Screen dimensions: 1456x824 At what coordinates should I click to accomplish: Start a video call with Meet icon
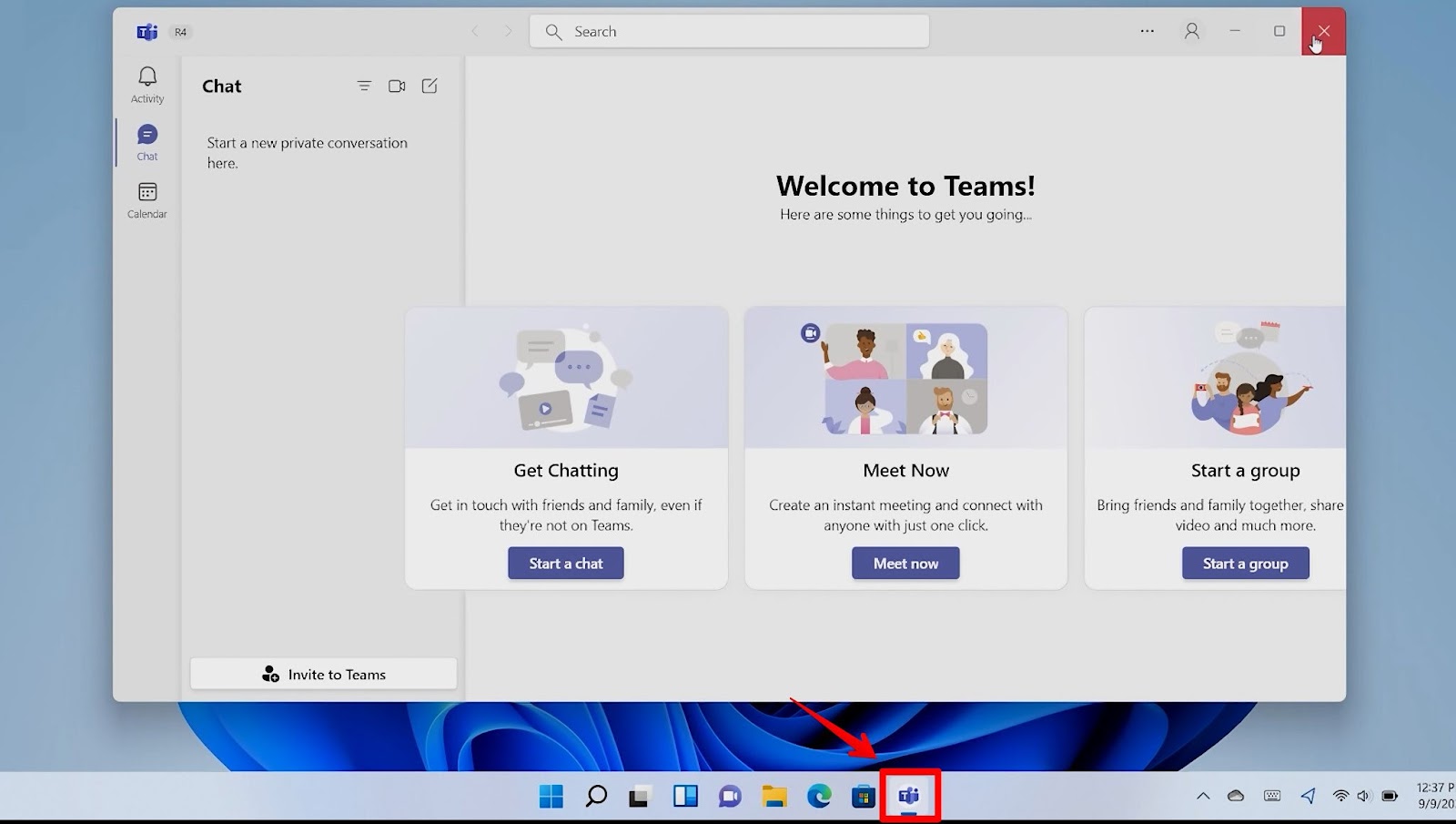pyautogui.click(x=397, y=86)
